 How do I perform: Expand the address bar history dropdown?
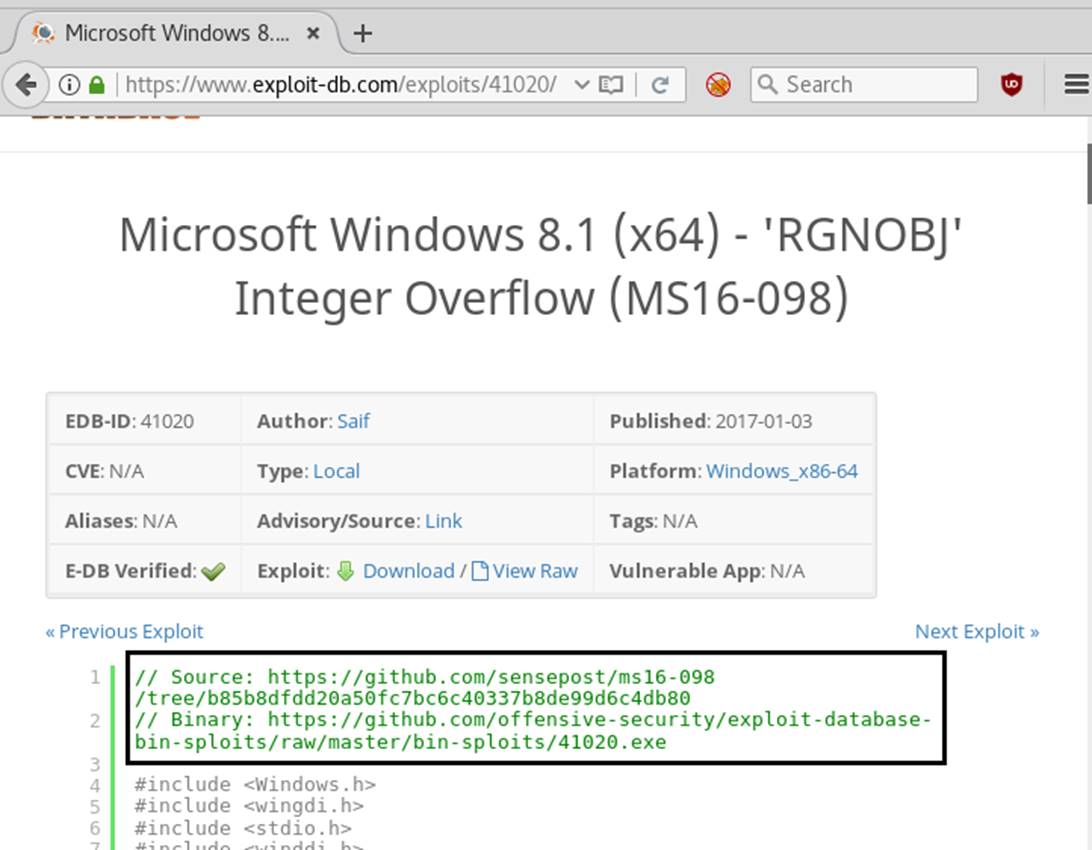(x=581, y=85)
